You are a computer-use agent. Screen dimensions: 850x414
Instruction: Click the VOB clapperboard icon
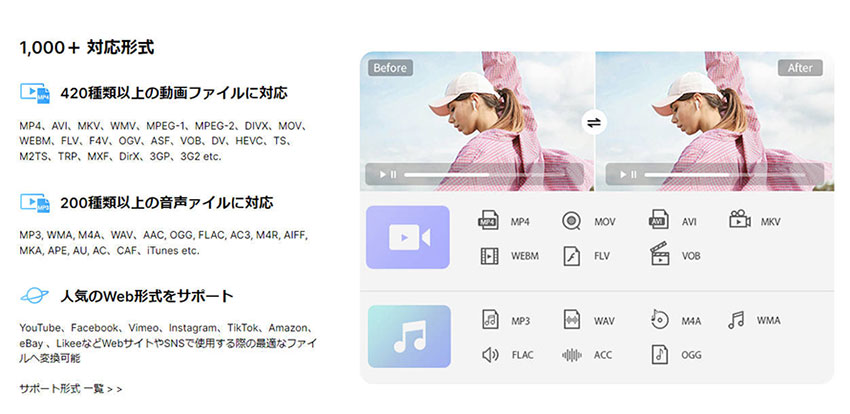point(658,255)
